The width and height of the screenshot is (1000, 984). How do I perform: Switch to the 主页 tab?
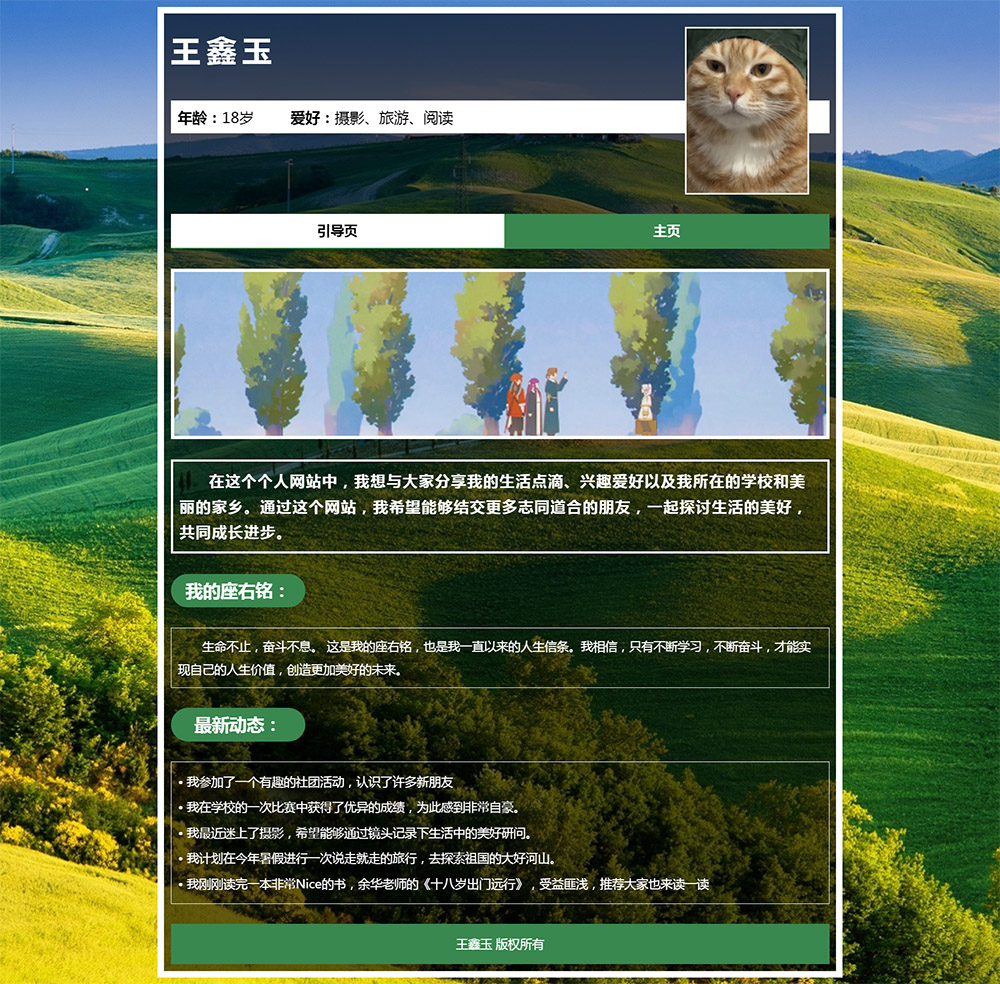coord(666,231)
